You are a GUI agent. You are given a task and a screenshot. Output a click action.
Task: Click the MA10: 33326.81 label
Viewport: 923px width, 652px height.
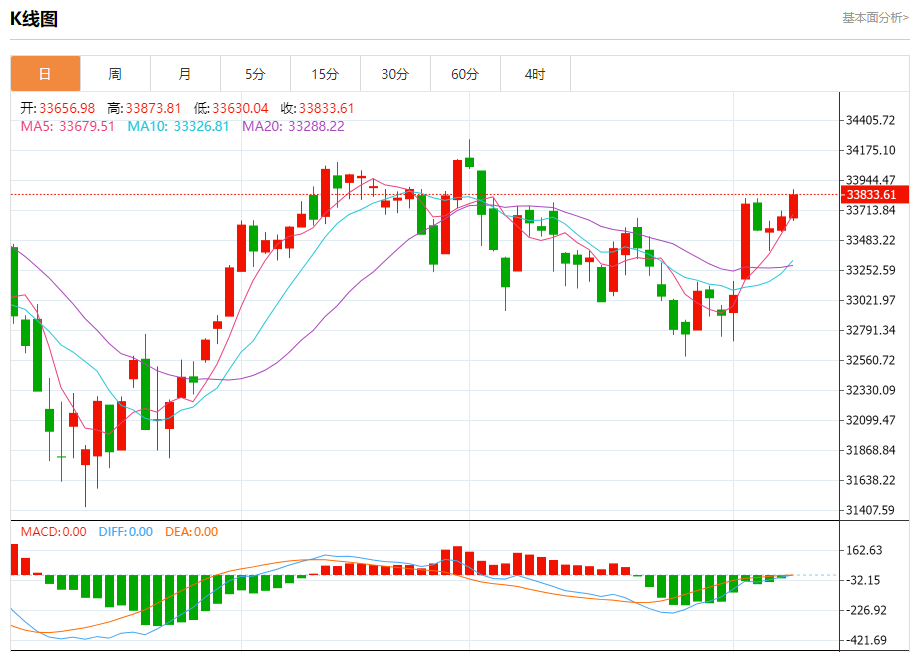tap(178, 126)
